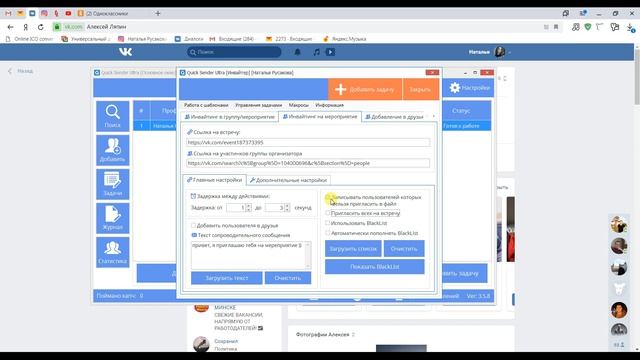
Task: Click the bookmark icon in the address bar
Action: (556, 27)
